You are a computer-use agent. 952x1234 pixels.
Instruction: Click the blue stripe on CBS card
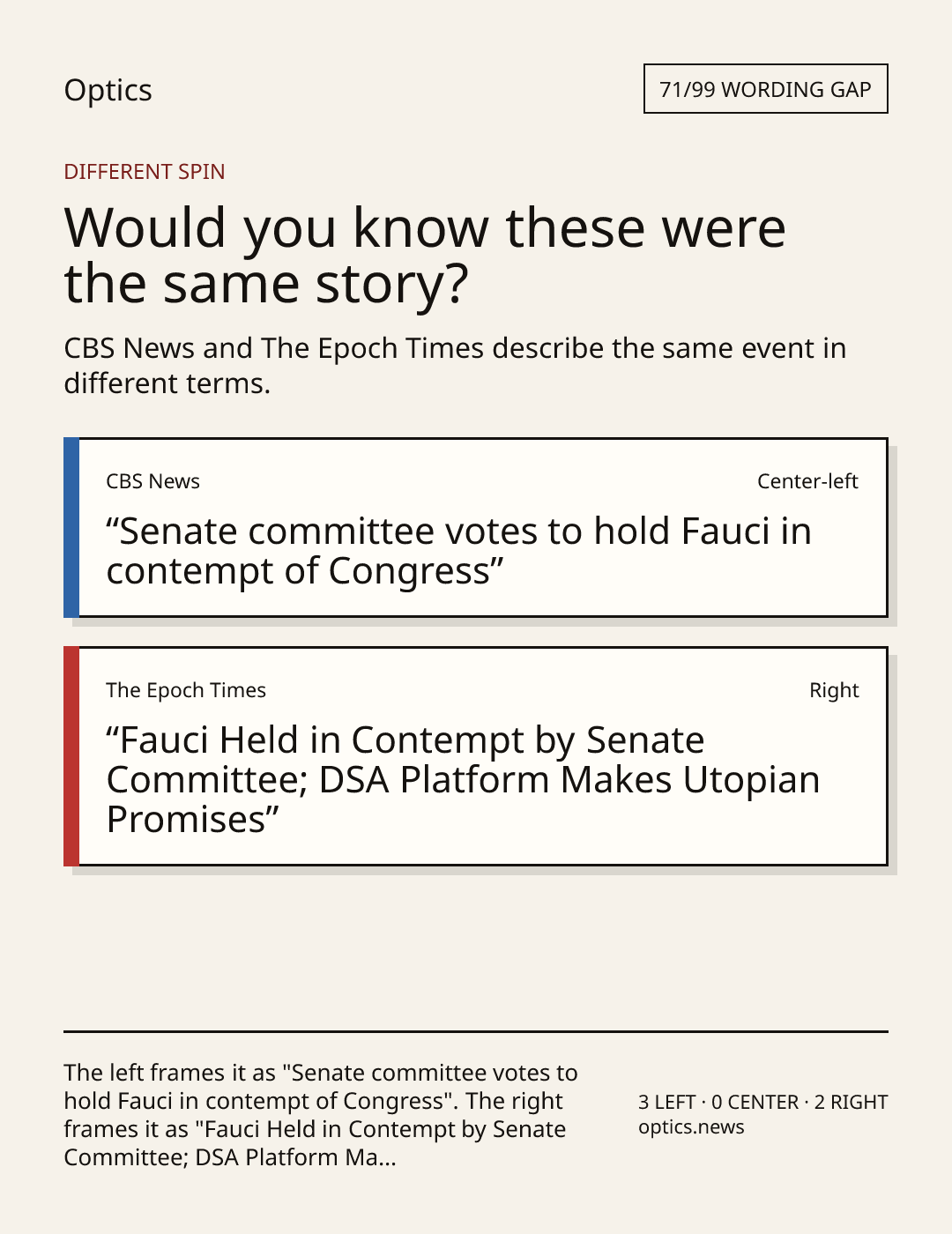point(71,527)
